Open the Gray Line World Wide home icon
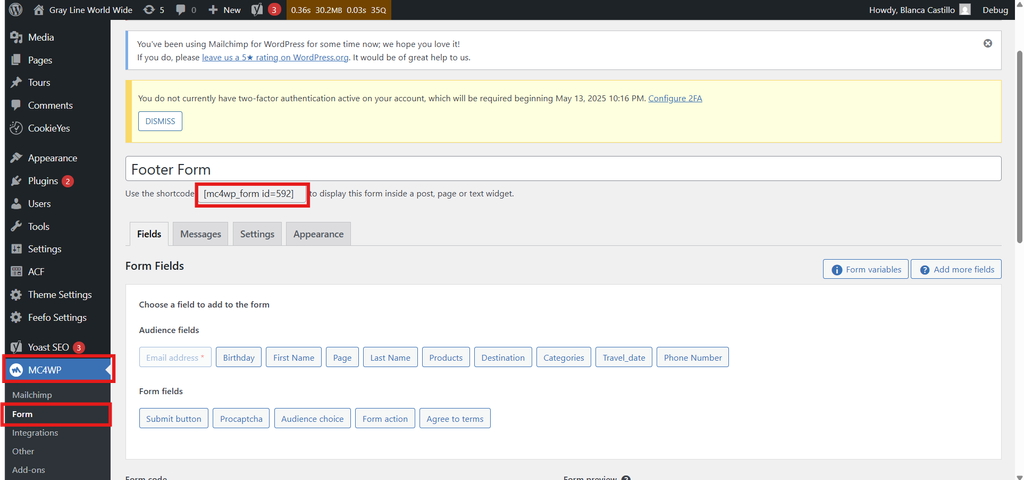 pyautogui.click(x=39, y=10)
